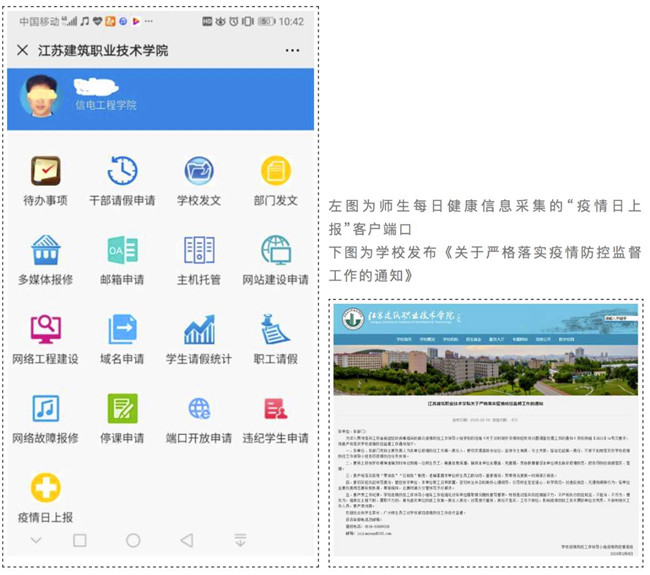
Task: Open the three-dots more menu
Action: pyautogui.click(x=292, y=51)
